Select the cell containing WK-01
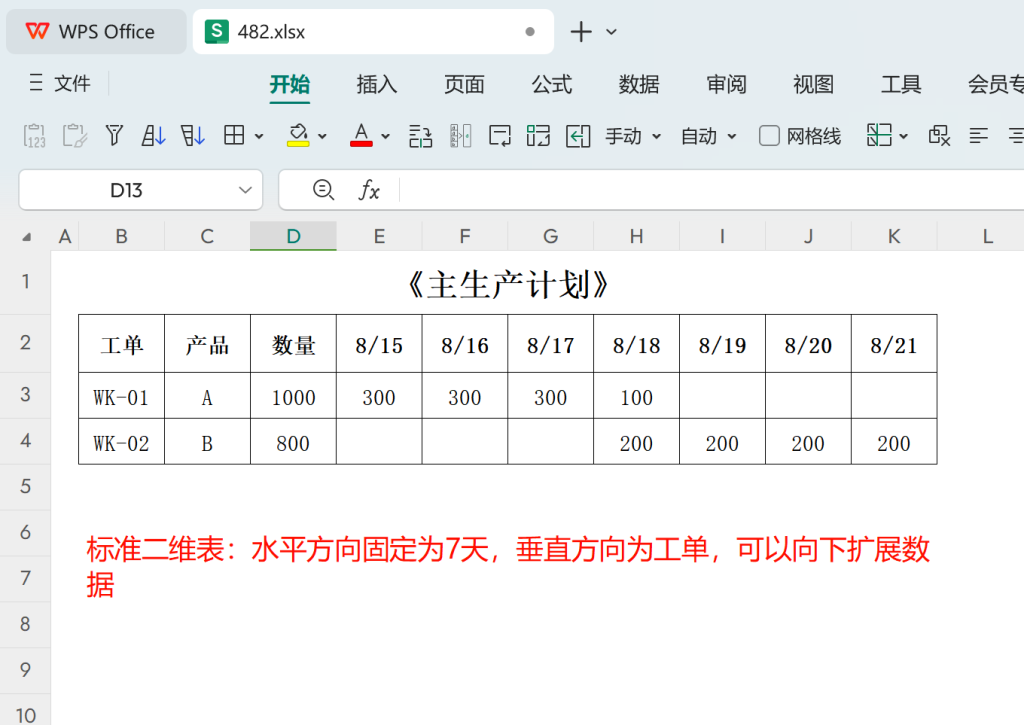 tap(121, 396)
